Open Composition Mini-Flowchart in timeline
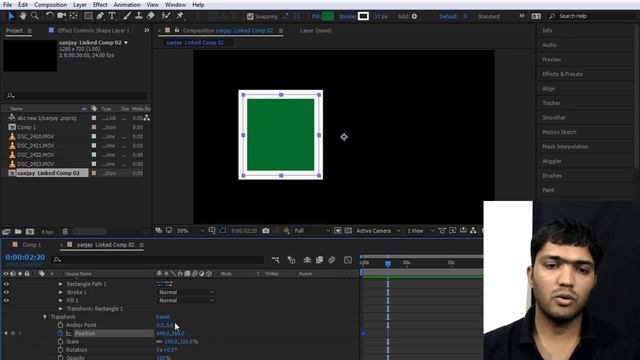This screenshot has width=640, height=360. coord(276,260)
